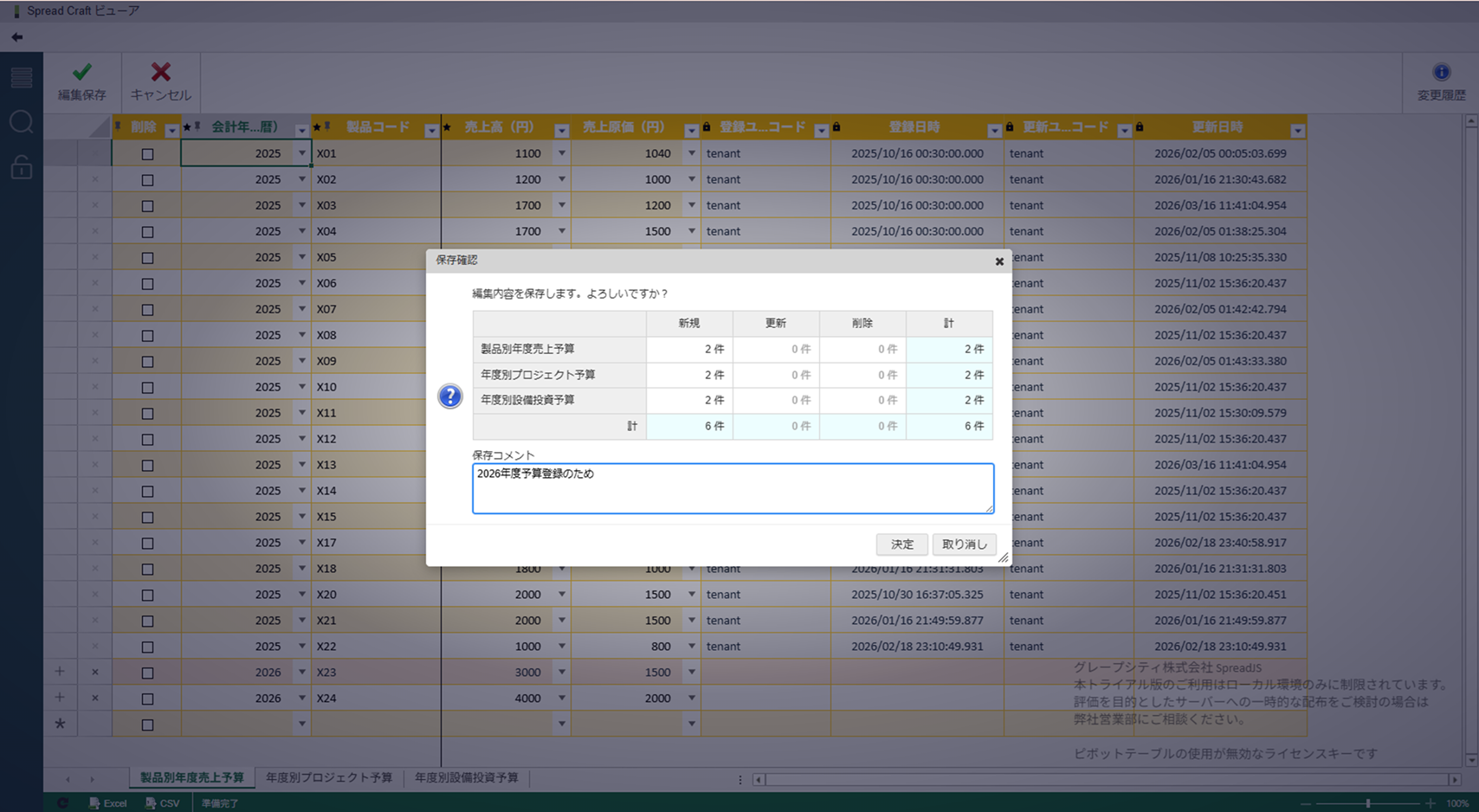The height and width of the screenshot is (812, 1479).
Task: Check the 削除 checkbox for row X01
Action: tap(147, 154)
